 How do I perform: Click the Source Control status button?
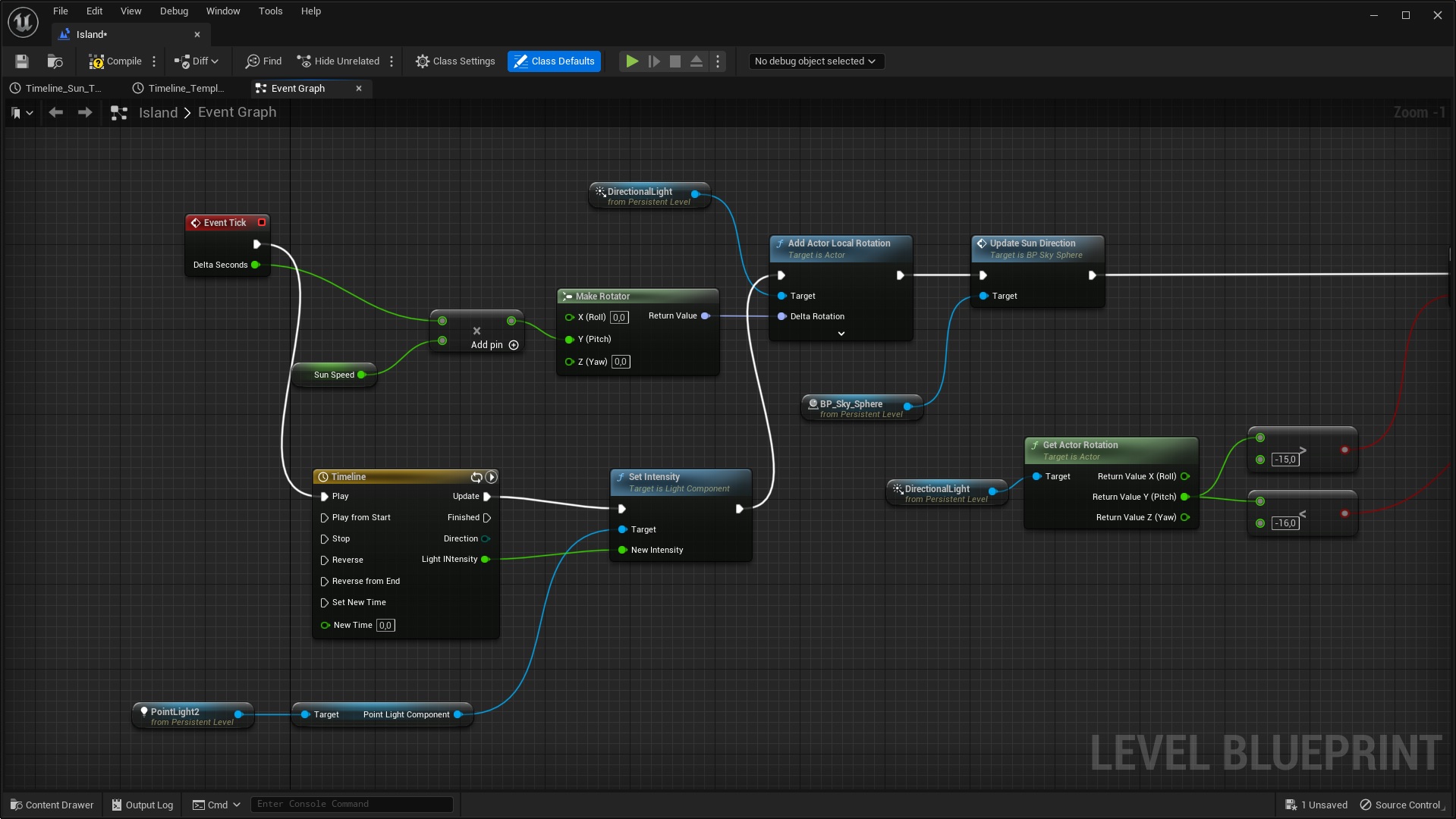[1400, 804]
